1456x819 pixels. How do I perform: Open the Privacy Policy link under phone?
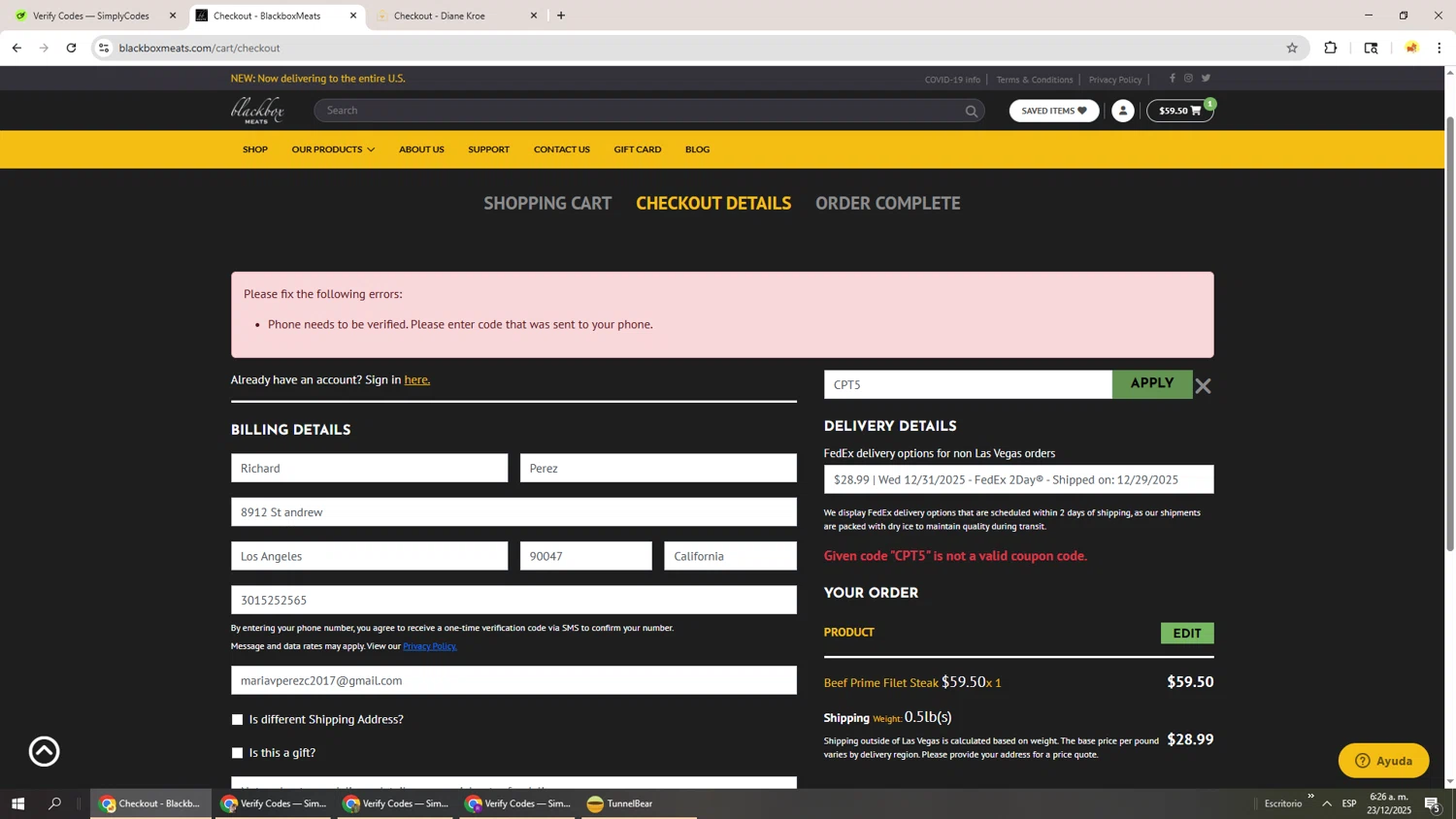coord(430,646)
